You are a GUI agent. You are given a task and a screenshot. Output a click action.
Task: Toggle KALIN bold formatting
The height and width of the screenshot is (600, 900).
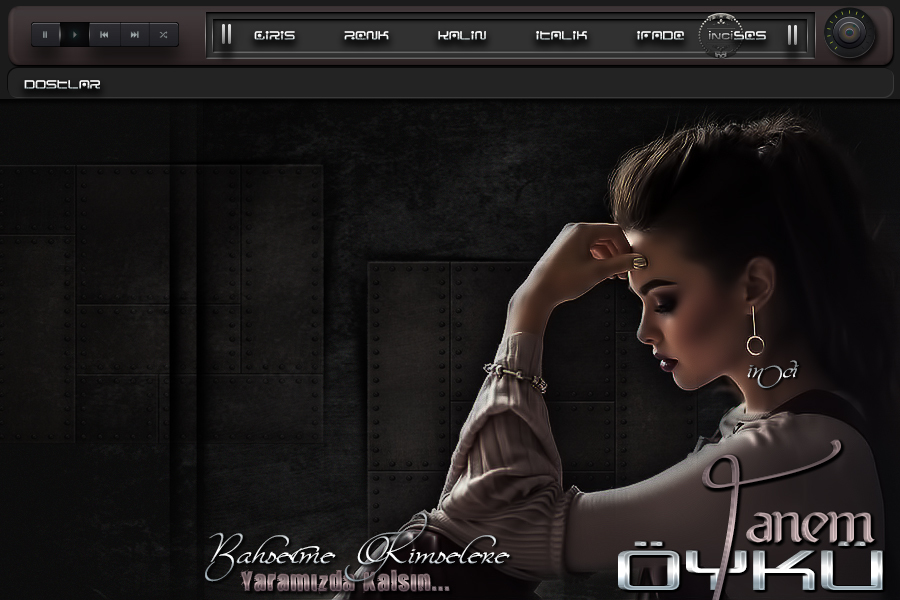(462, 35)
